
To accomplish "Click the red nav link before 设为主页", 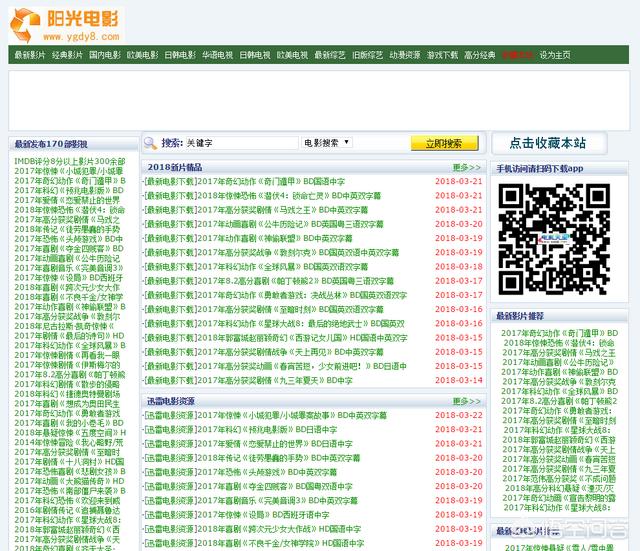I will click(518, 55).
